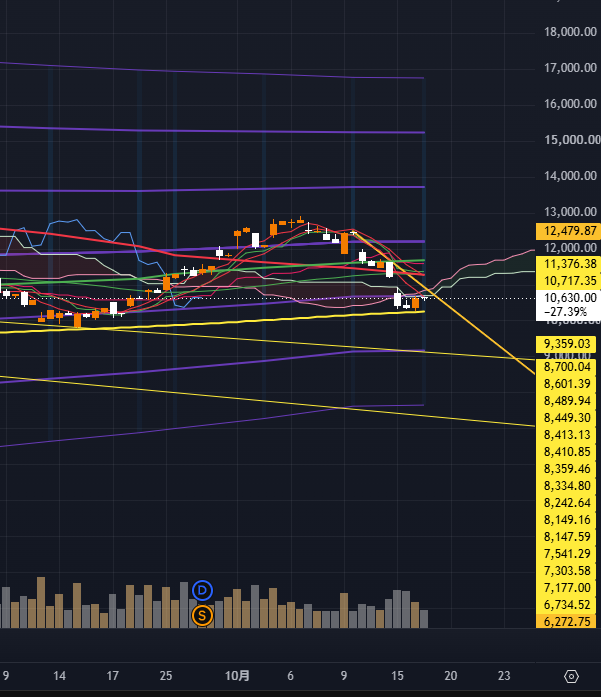
Task: Click date 23 on the time axis
Action: coord(504,676)
